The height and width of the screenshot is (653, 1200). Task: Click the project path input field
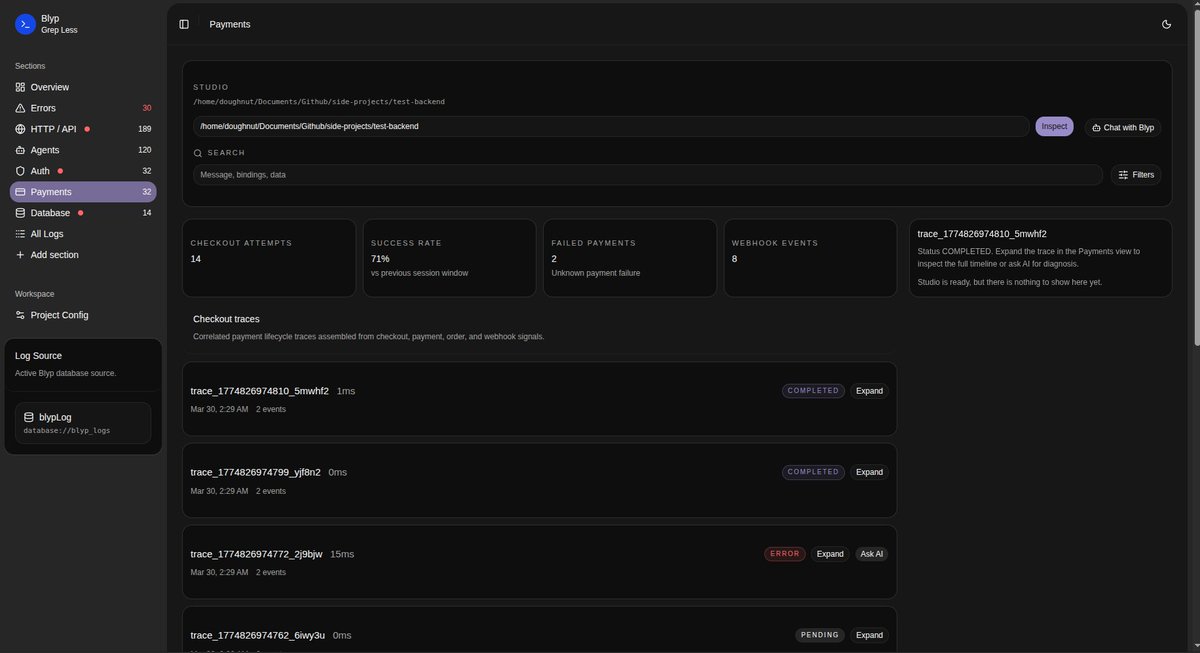[611, 126]
